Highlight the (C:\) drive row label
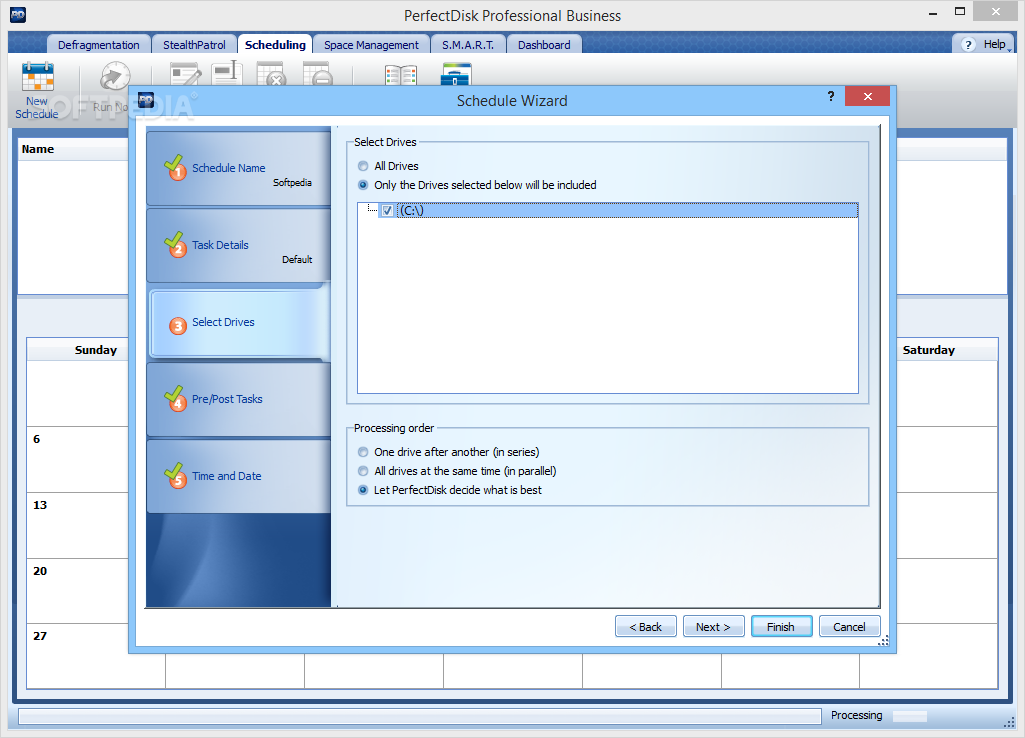Viewport: 1025px width, 738px height. 411,210
